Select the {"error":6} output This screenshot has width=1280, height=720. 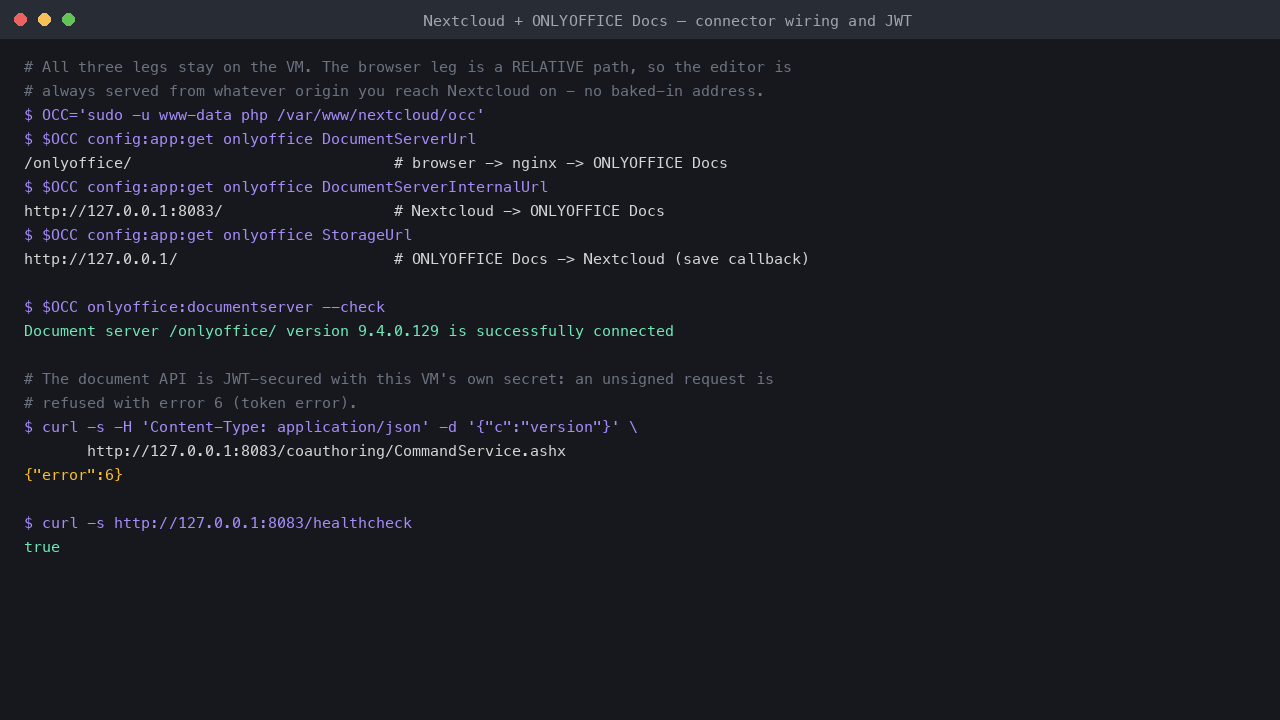(x=73, y=475)
